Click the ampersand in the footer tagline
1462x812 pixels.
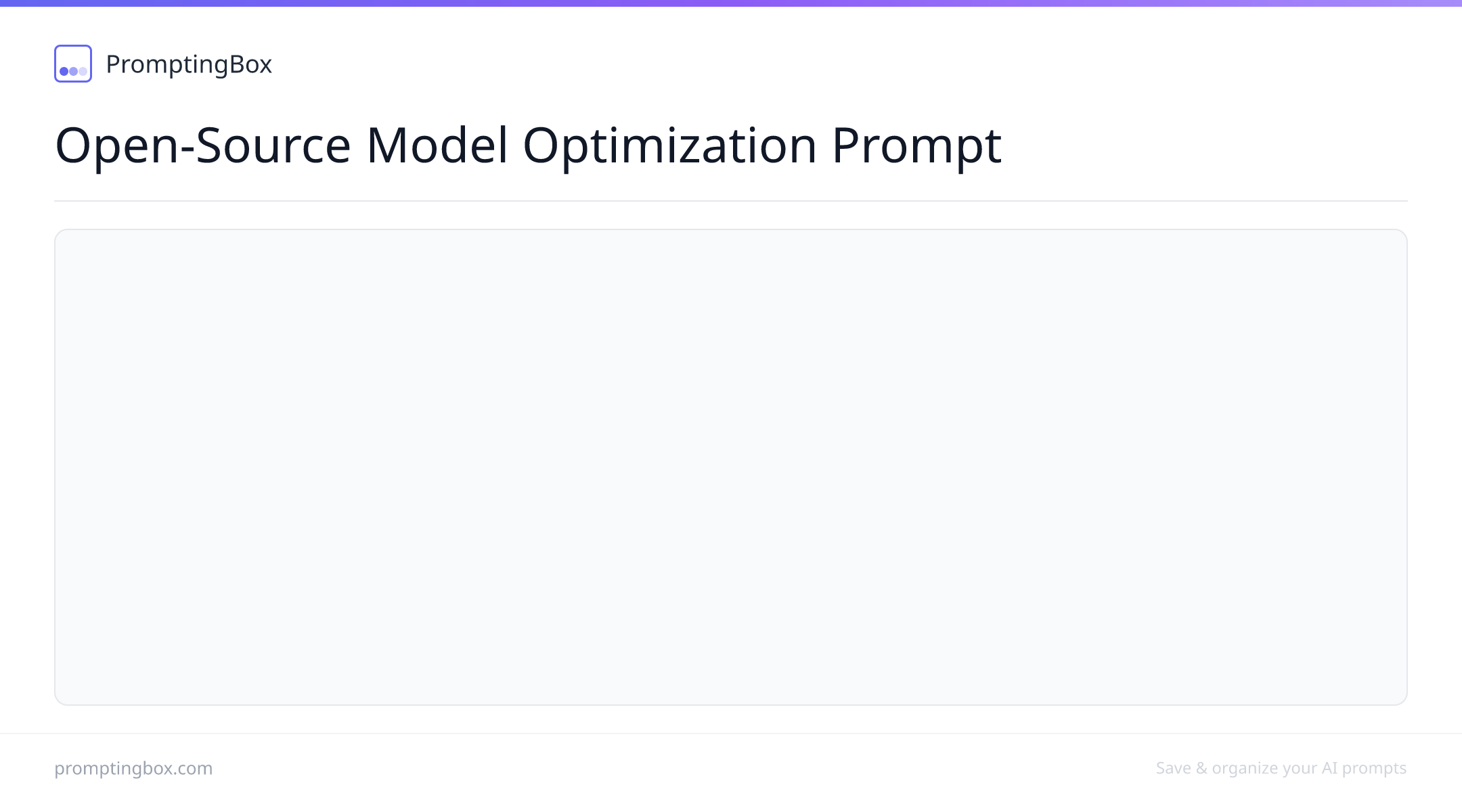[x=1201, y=768]
